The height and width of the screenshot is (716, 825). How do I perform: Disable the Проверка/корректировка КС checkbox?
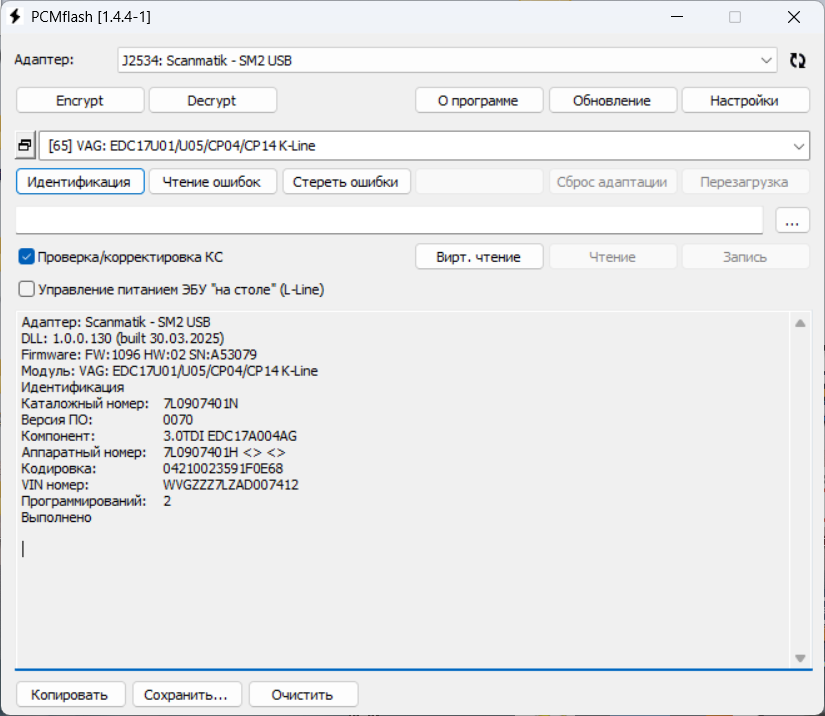click(x=27, y=257)
